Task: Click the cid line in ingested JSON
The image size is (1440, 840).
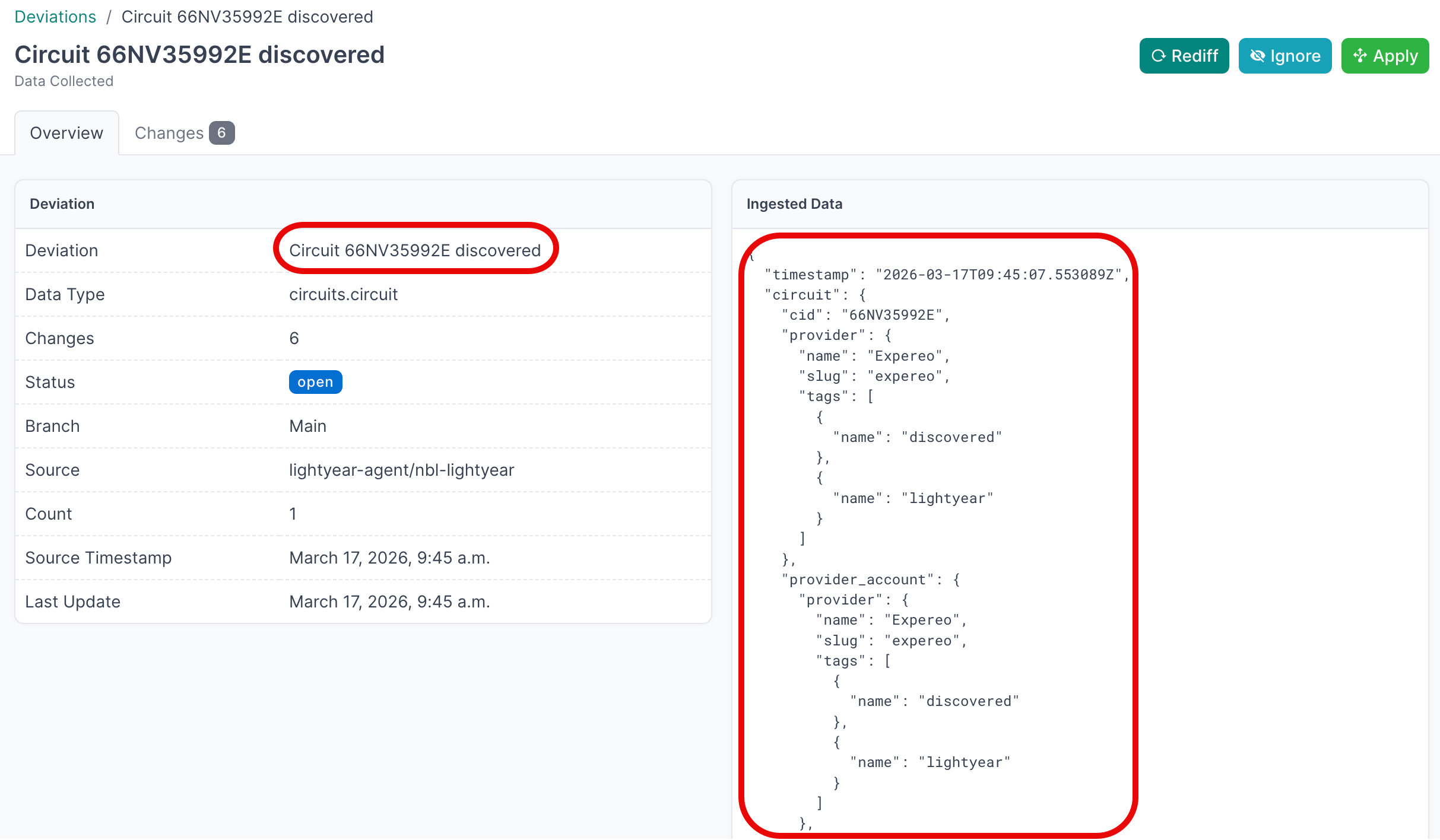Action: (865, 315)
